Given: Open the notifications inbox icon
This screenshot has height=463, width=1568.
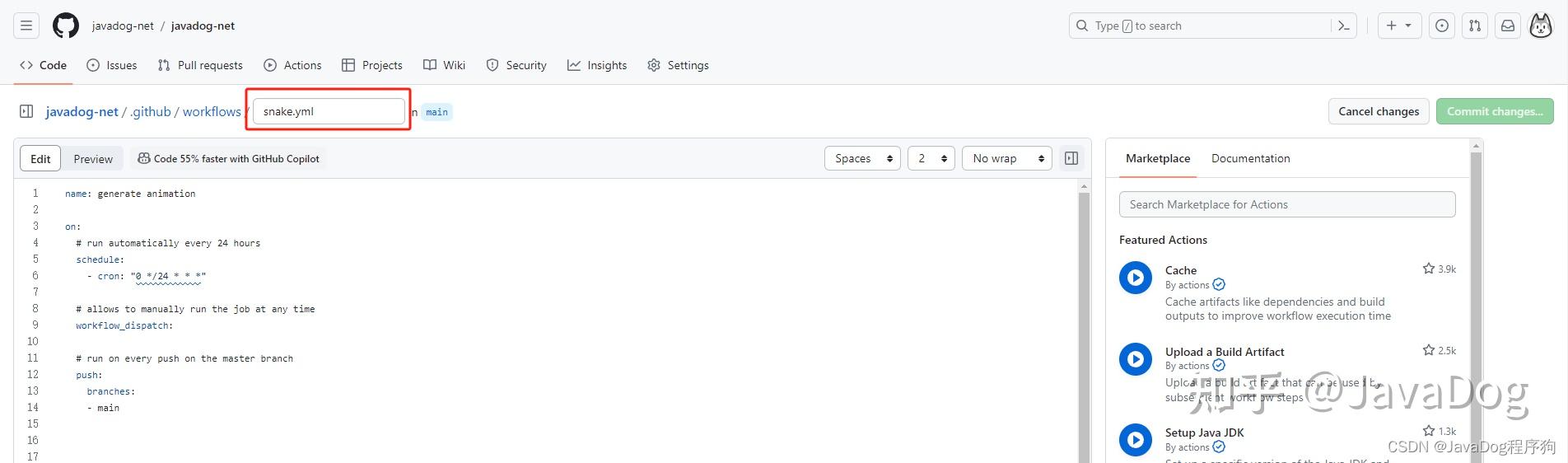Looking at the screenshot, I should coord(1508,26).
